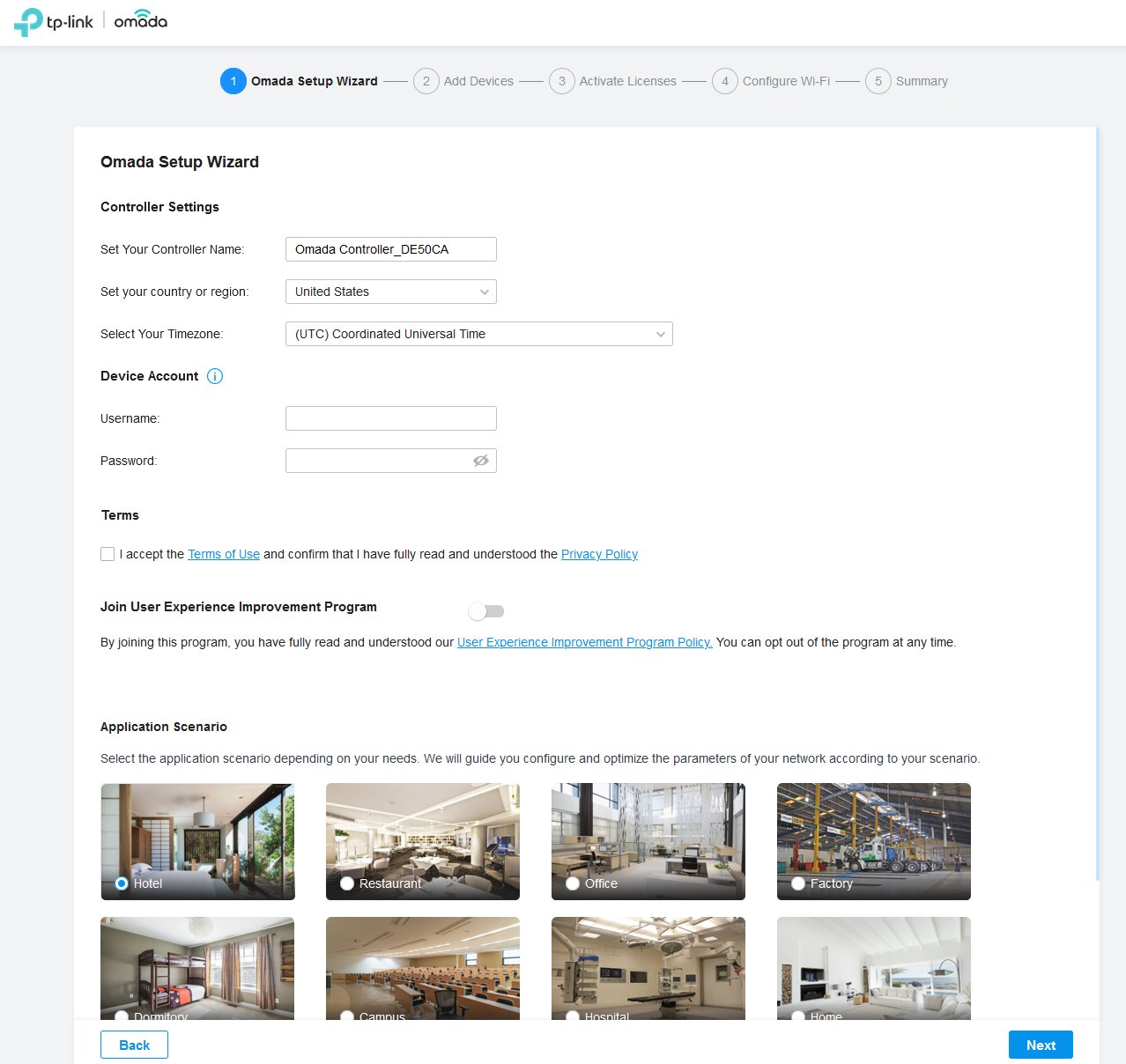Enable User Experience Improvement Program toggle
The width and height of the screenshot is (1126, 1064).
tap(485, 611)
